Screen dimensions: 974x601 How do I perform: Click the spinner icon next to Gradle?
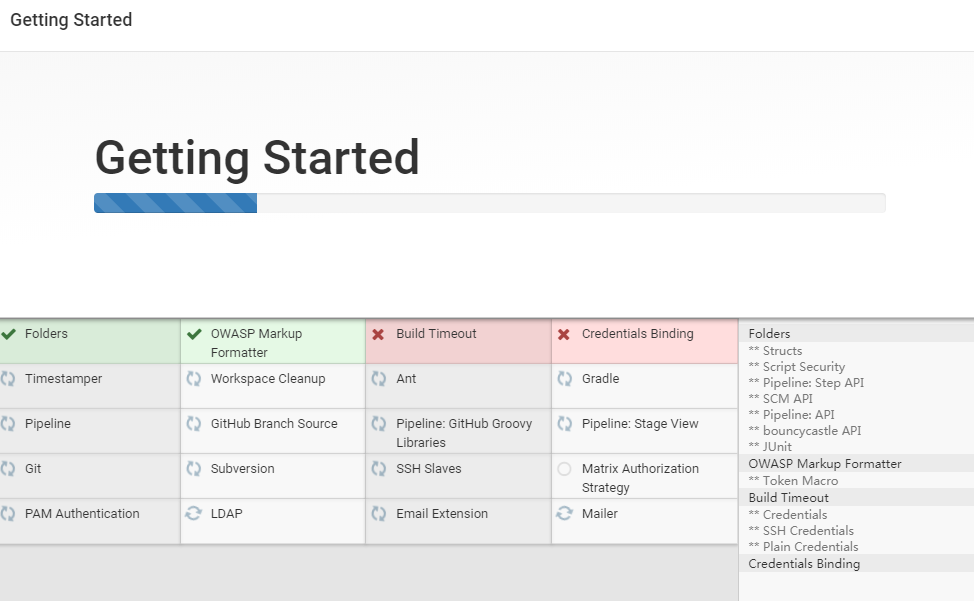tap(563, 379)
